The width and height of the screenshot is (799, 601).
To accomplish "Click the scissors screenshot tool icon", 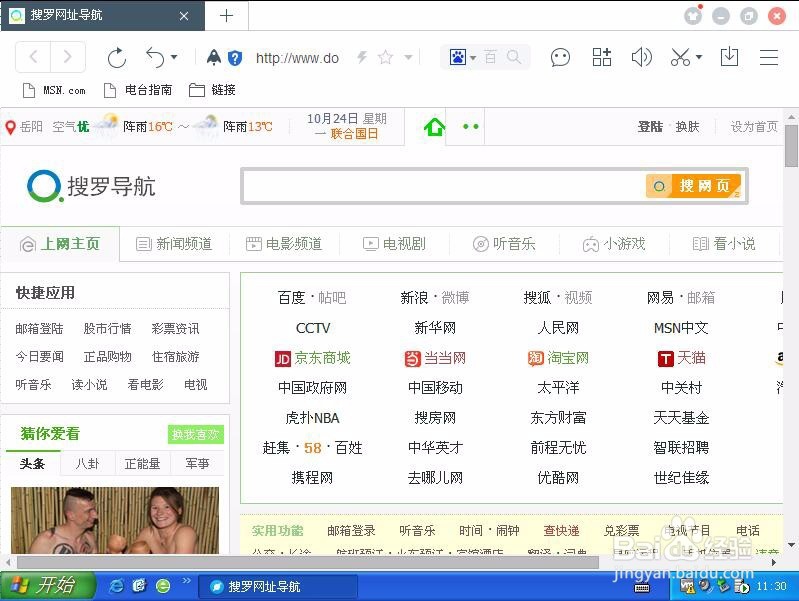I will tap(680, 57).
